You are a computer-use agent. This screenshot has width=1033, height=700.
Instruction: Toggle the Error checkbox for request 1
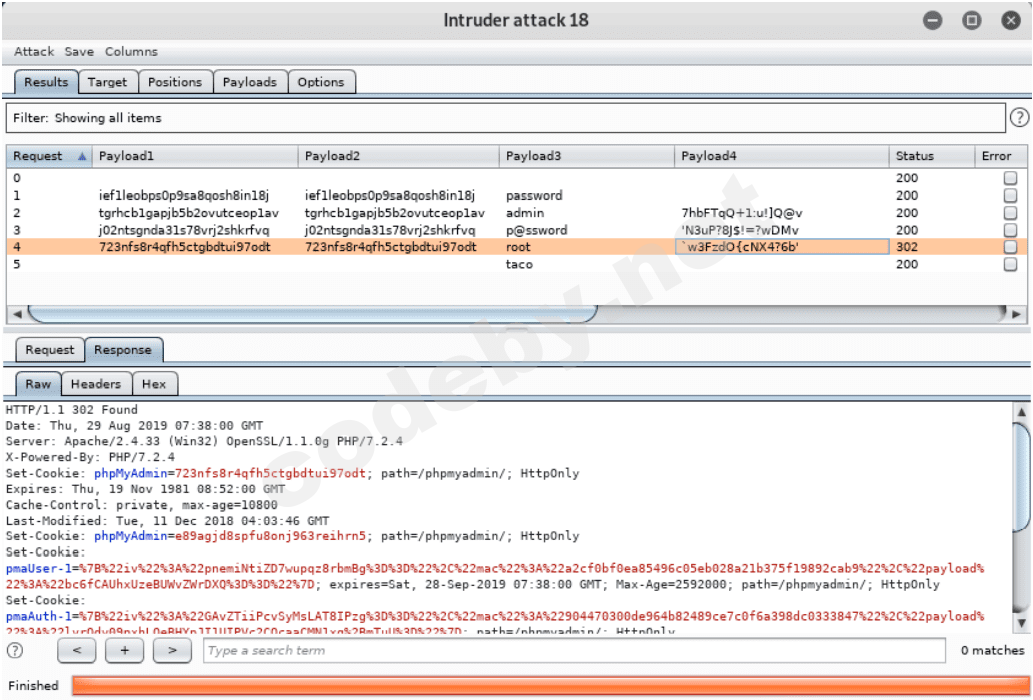pos(1010,196)
